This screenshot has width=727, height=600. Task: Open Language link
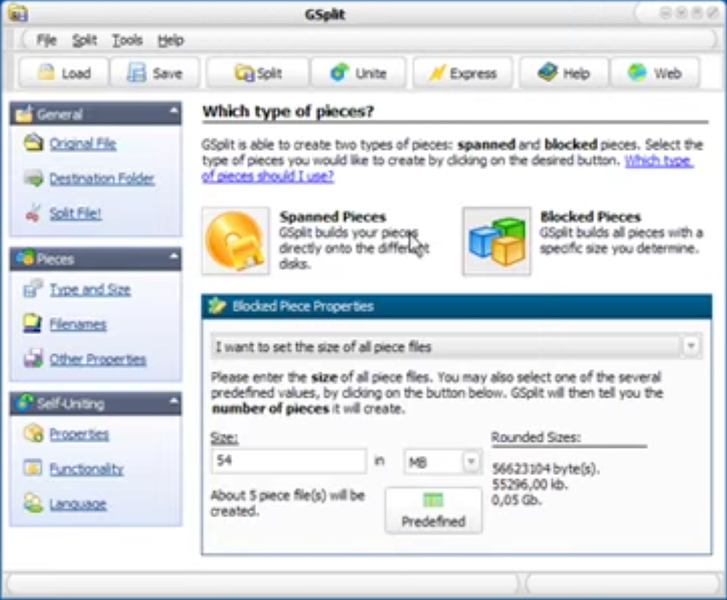tap(78, 504)
